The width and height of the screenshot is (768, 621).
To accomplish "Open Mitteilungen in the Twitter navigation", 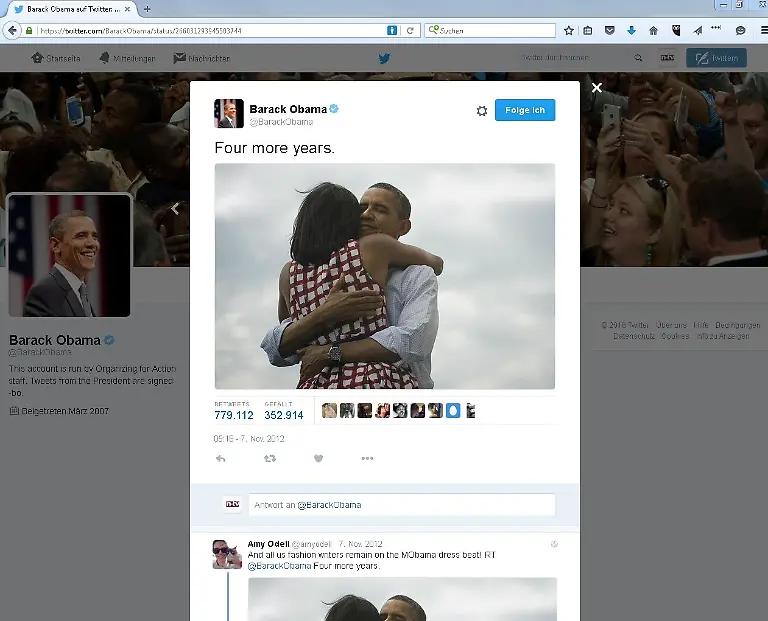I will click(x=127, y=58).
